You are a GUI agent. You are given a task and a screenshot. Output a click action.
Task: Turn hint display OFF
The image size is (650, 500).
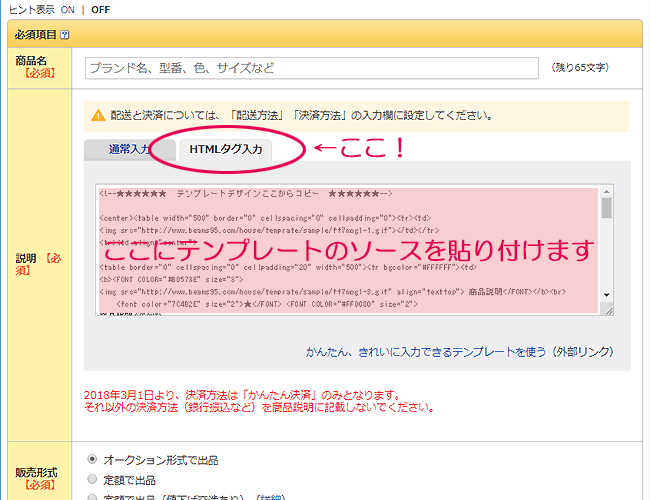(x=102, y=8)
